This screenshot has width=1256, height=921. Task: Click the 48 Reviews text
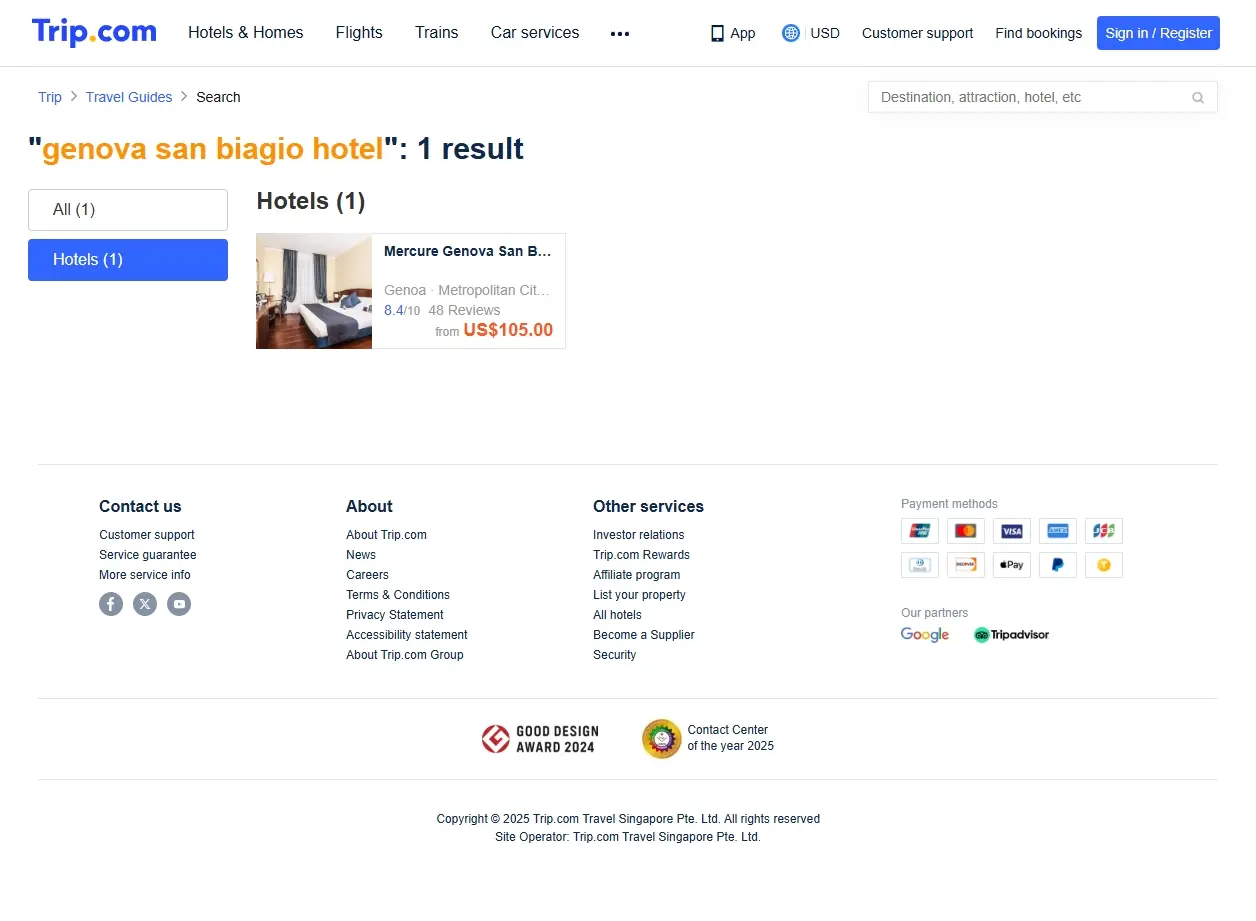point(464,310)
